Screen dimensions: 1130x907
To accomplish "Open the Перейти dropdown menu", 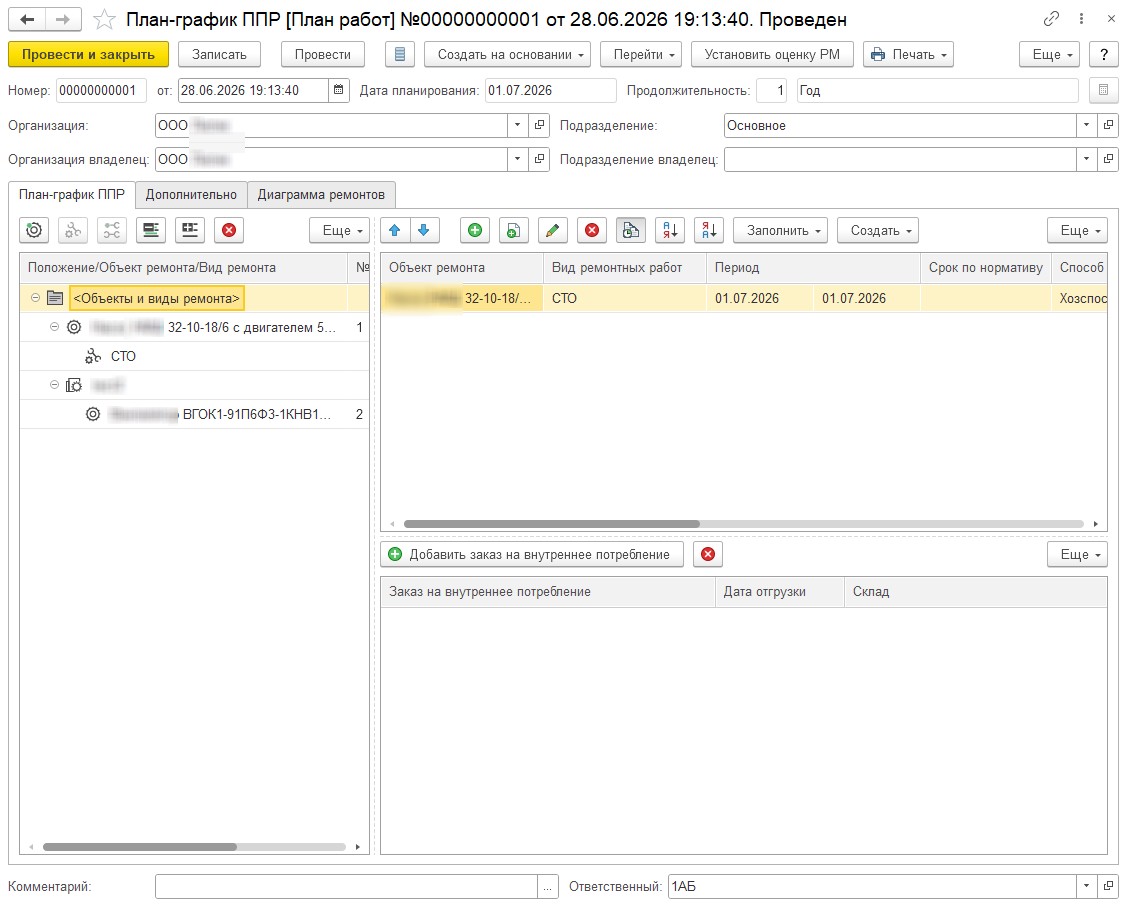I will [641, 55].
